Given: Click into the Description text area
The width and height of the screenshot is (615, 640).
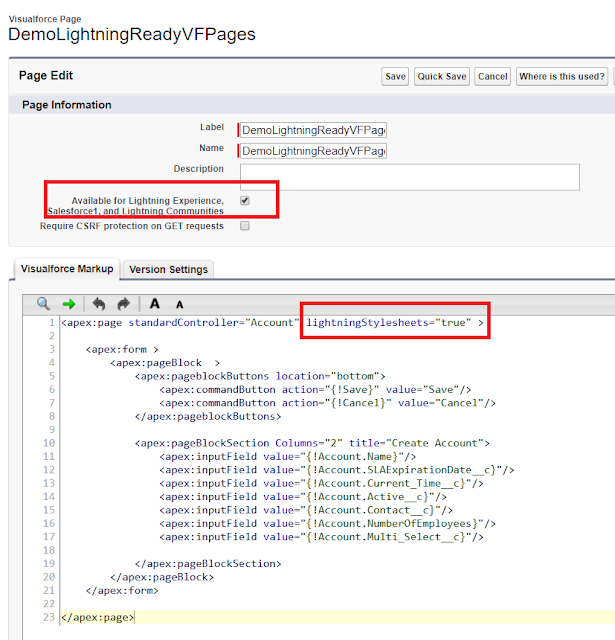Looking at the screenshot, I should 410,177.
